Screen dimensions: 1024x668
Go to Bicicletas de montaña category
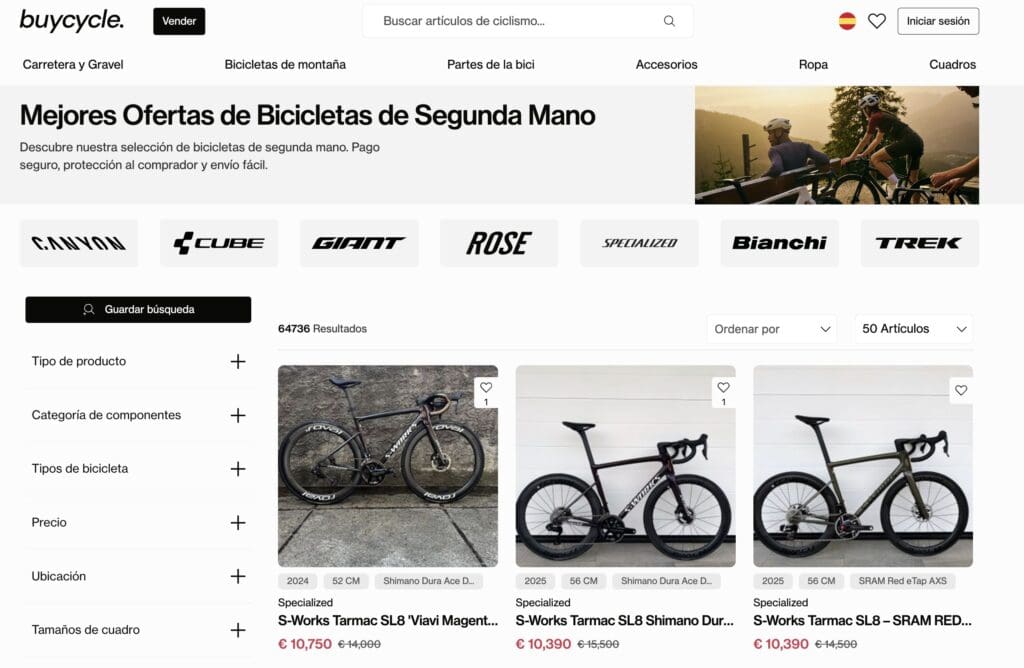[285, 64]
